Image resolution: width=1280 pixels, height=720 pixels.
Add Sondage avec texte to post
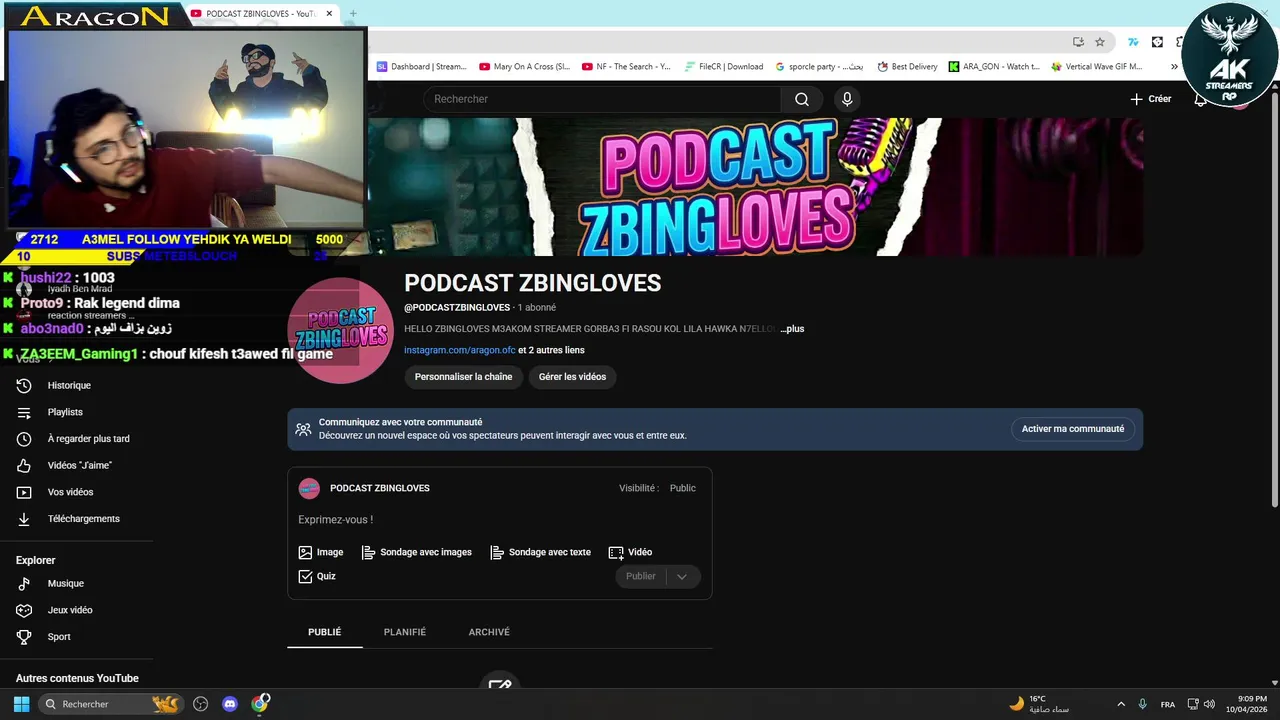click(x=541, y=552)
